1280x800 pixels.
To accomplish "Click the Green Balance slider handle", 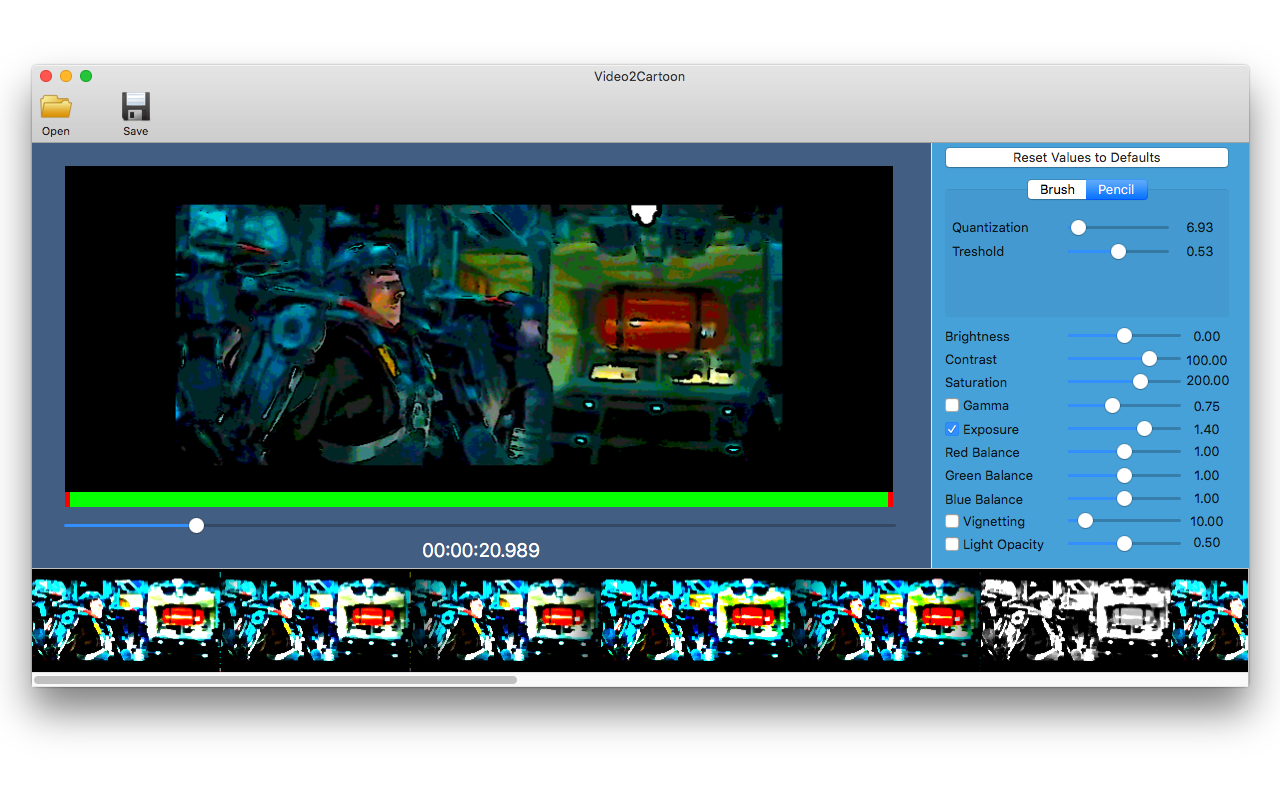I will 1124,476.
